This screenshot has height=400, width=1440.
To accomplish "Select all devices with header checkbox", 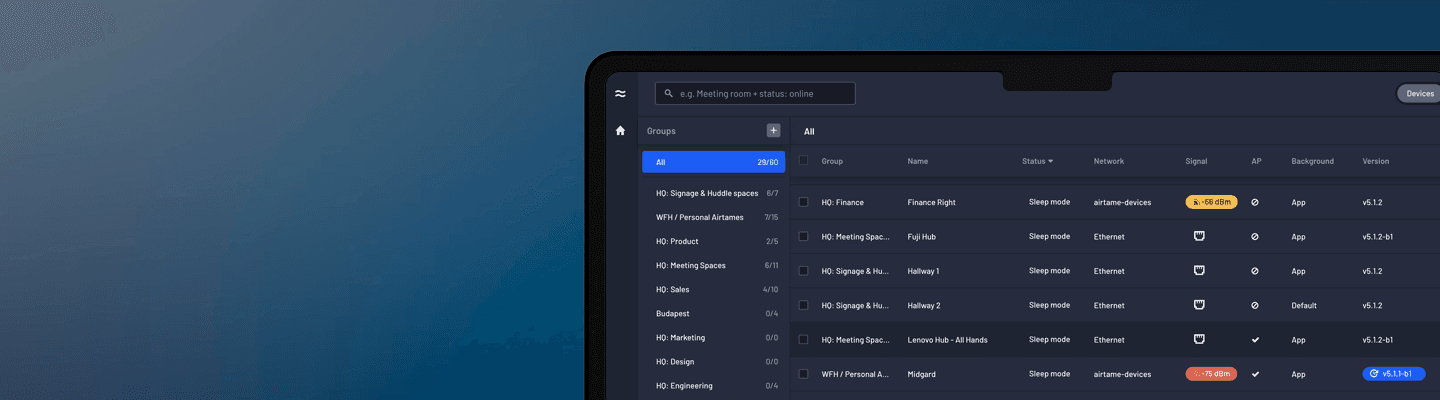I will click(803, 160).
